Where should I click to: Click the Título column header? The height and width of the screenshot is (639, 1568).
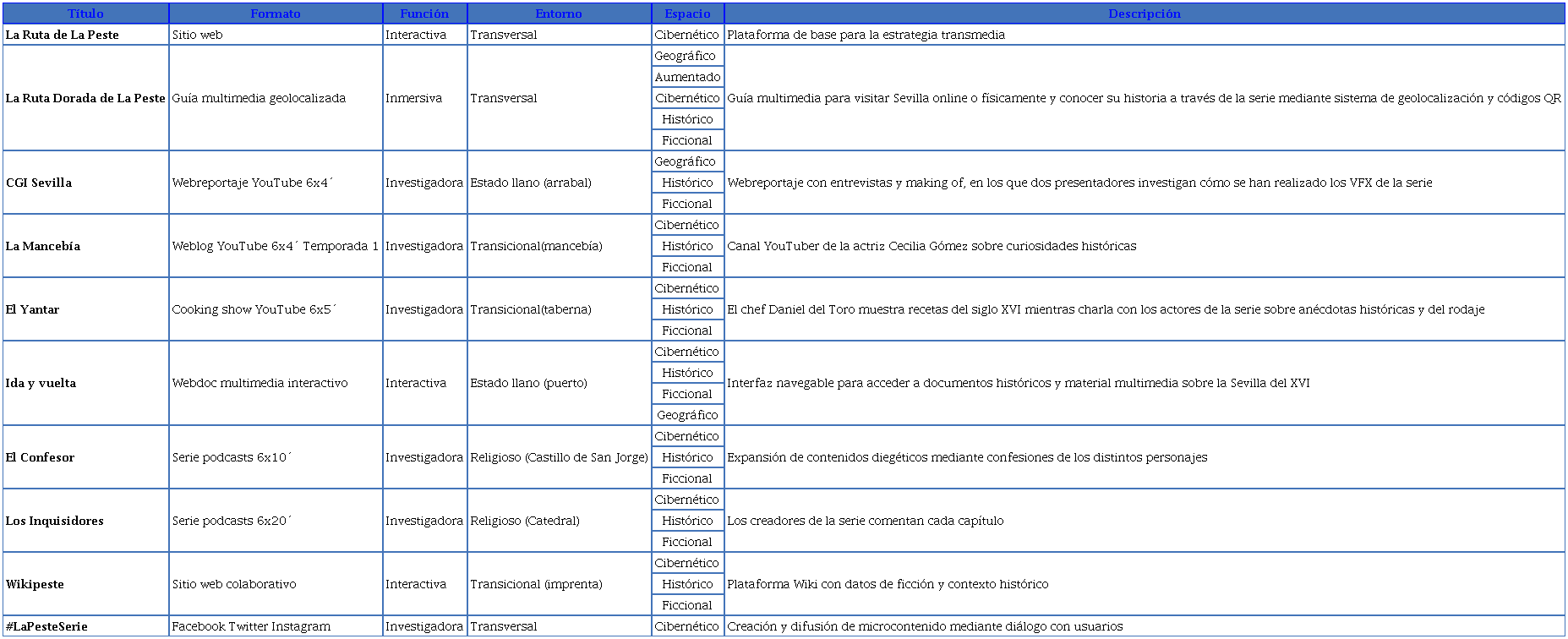[85, 14]
